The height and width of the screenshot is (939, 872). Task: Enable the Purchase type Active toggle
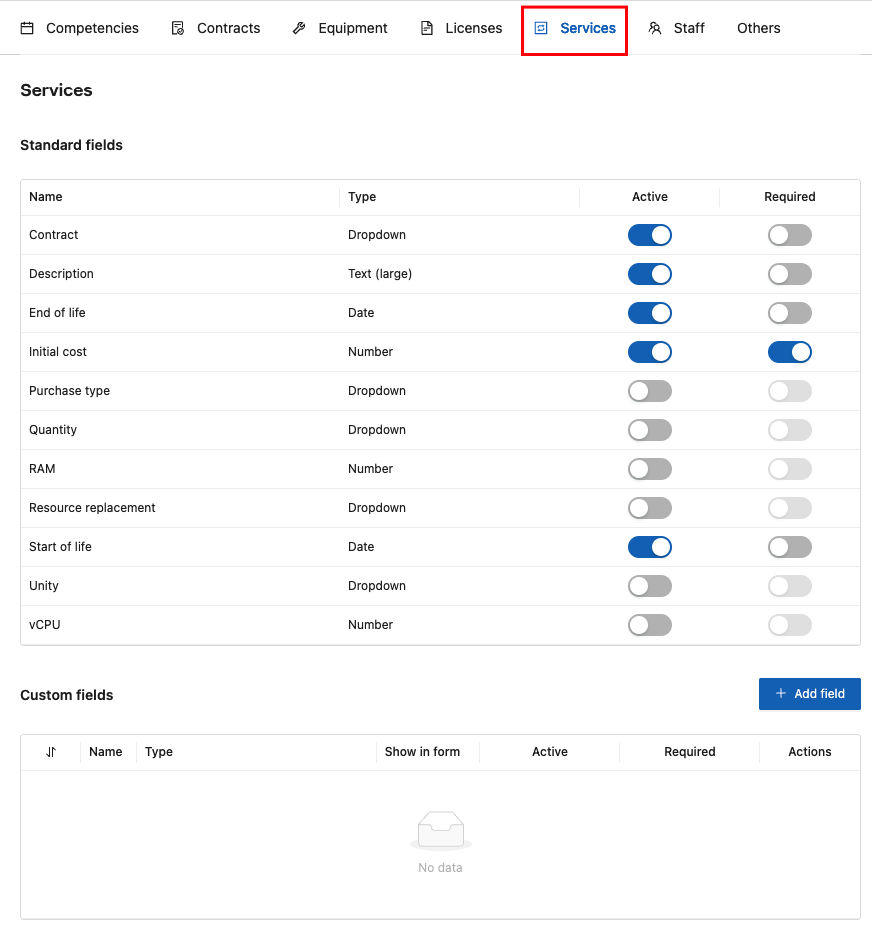tap(649, 391)
